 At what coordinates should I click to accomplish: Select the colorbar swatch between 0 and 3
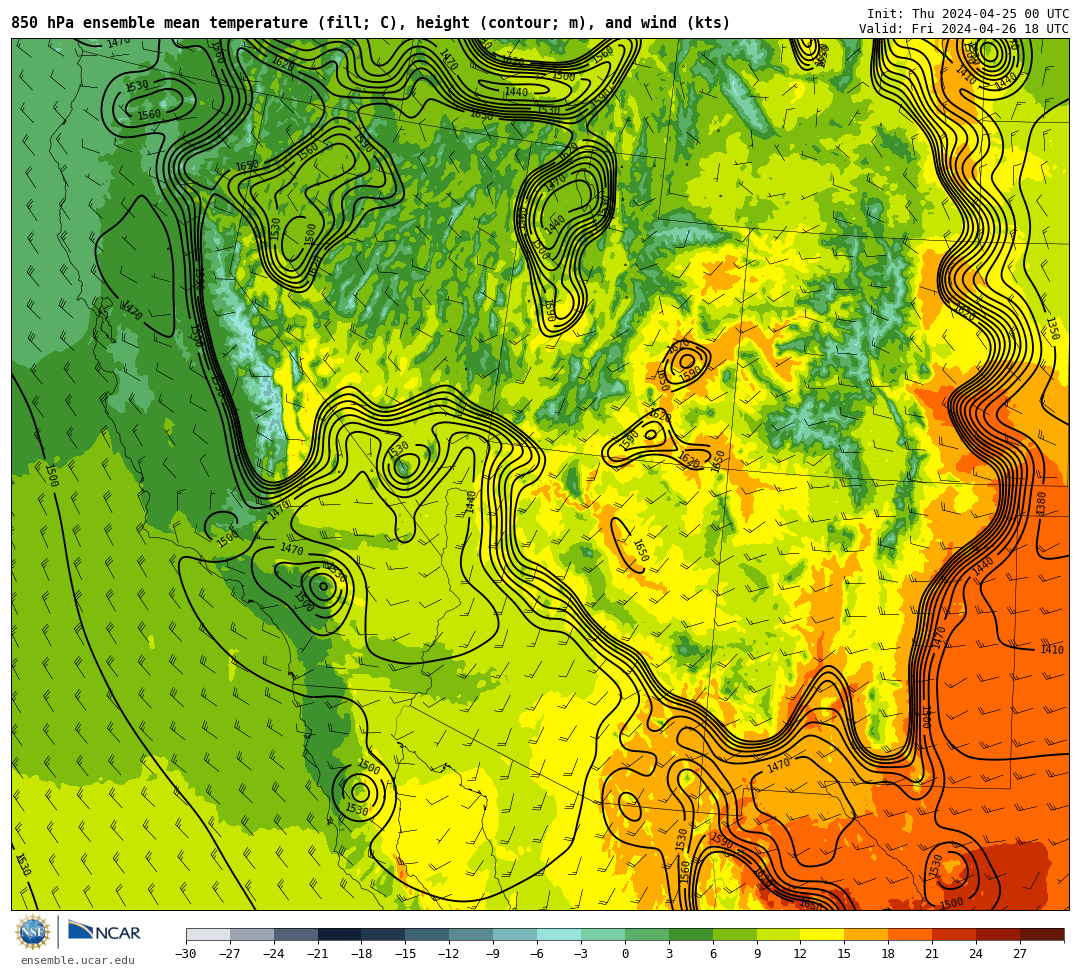pyautogui.click(x=647, y=934)
